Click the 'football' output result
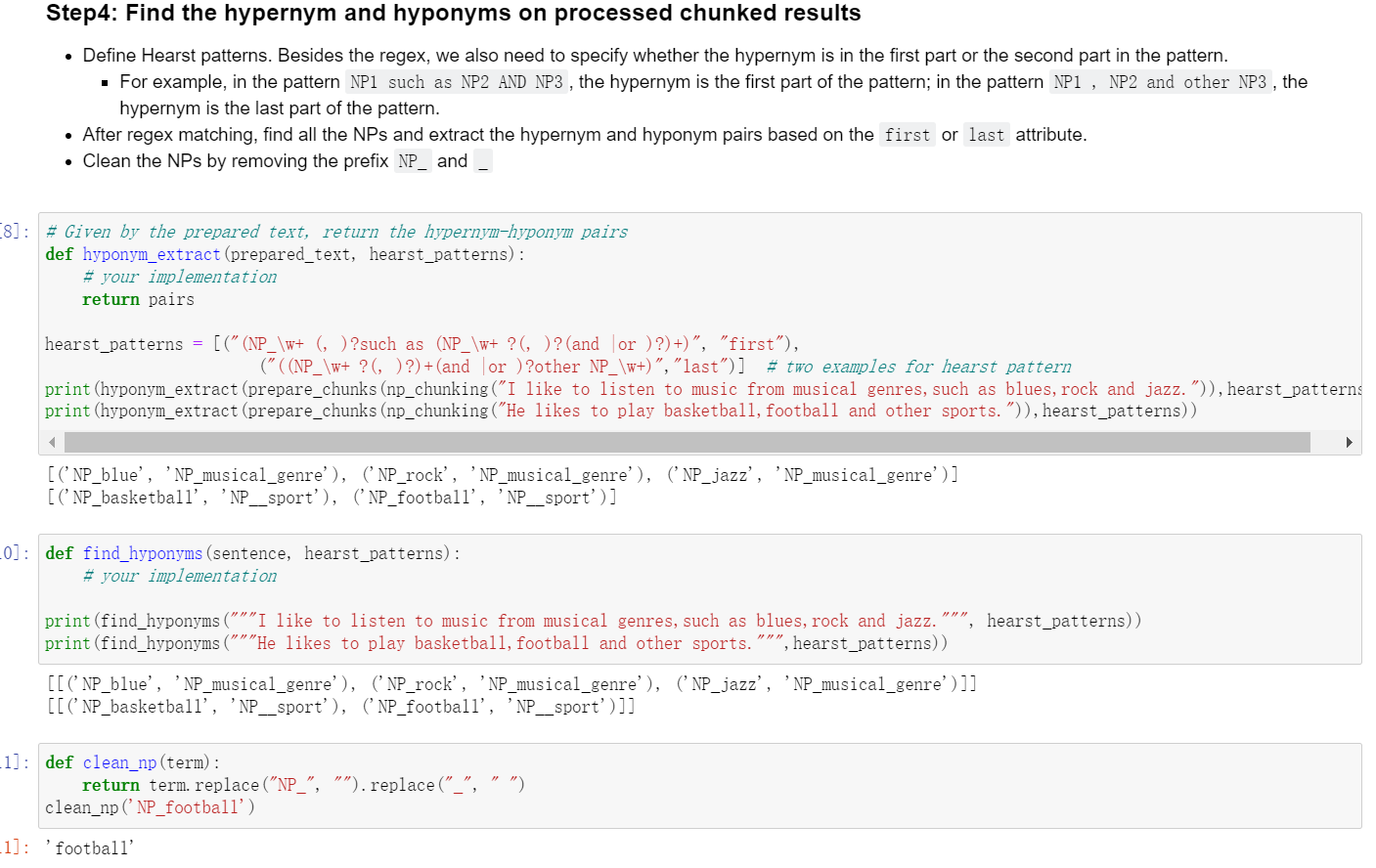 [89, 847]
